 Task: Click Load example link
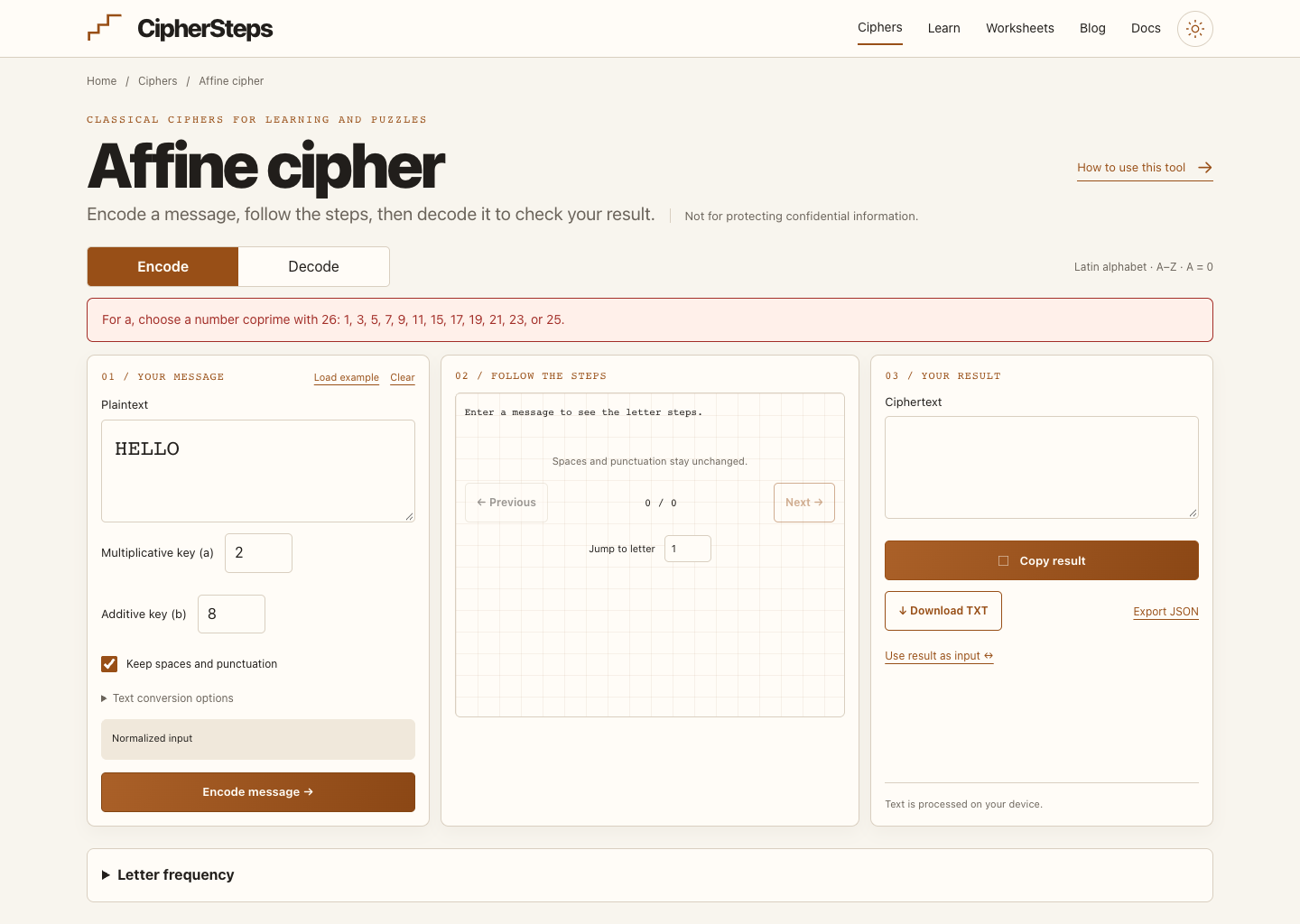(x=347, y=378)
